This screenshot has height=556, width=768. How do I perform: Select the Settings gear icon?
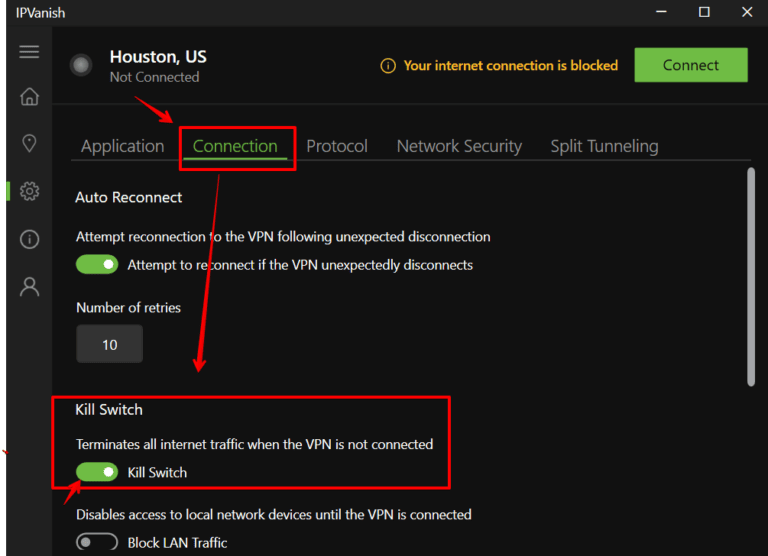pyautogui.click(x=29, y=191)
